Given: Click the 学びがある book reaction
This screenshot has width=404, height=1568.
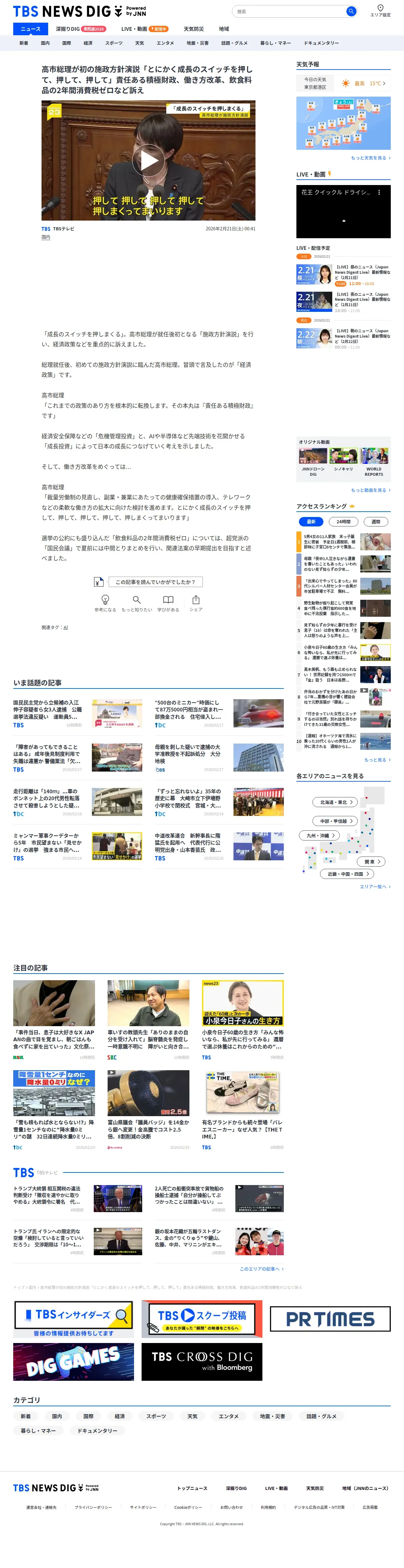Looking at the screenshot, I should (x=168, y=603).
